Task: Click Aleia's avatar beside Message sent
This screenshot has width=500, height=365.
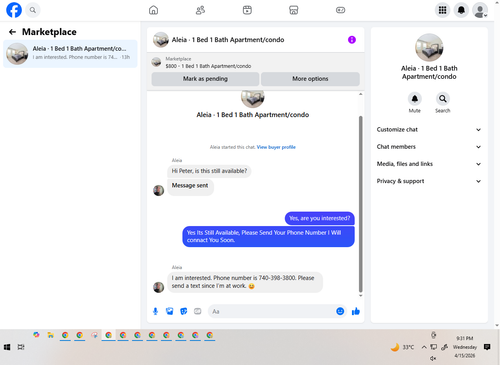Action: [x=158, y=191]
